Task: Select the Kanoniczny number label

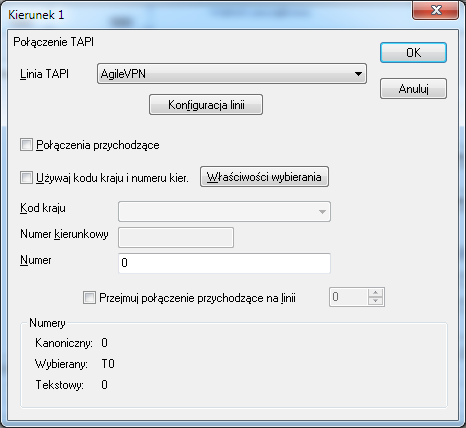Action: pyautogui.click(x=64, y=343)
